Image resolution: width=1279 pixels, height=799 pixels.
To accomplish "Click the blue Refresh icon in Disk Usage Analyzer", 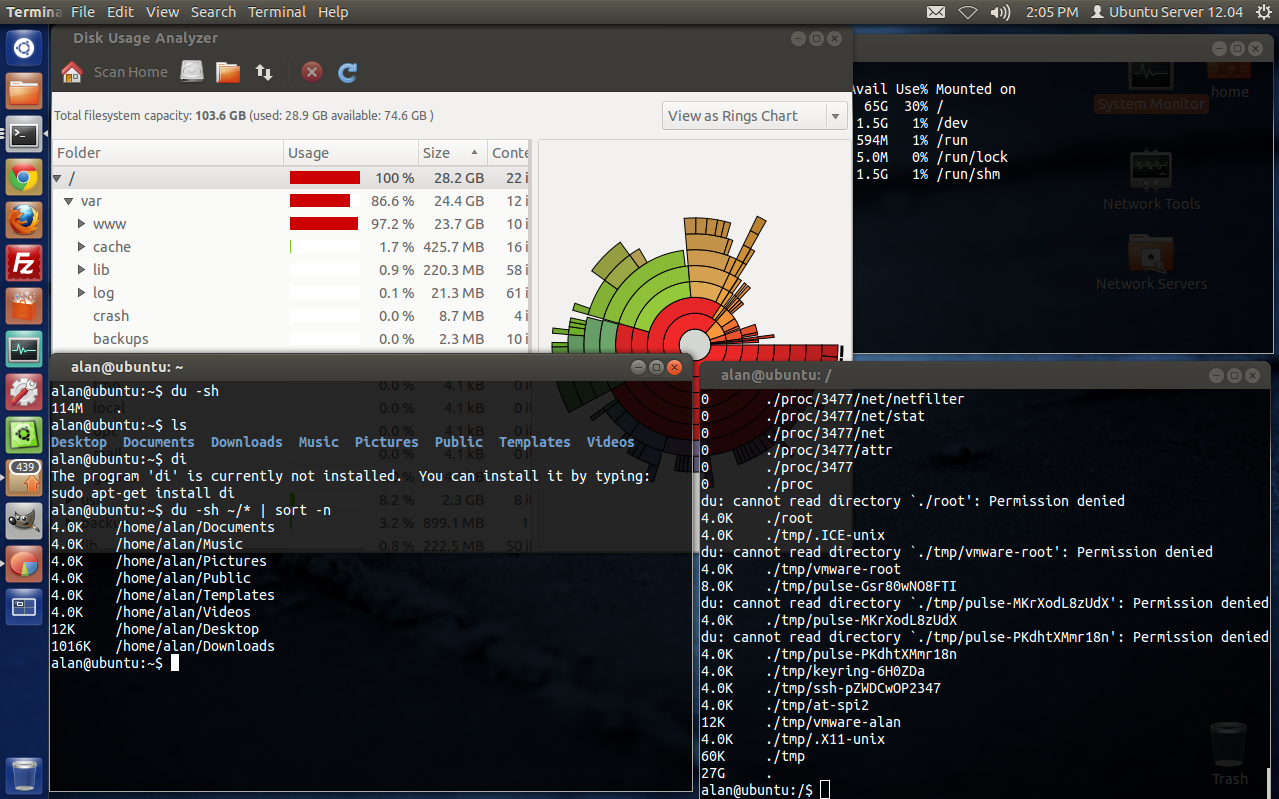I will coord(347,72).
